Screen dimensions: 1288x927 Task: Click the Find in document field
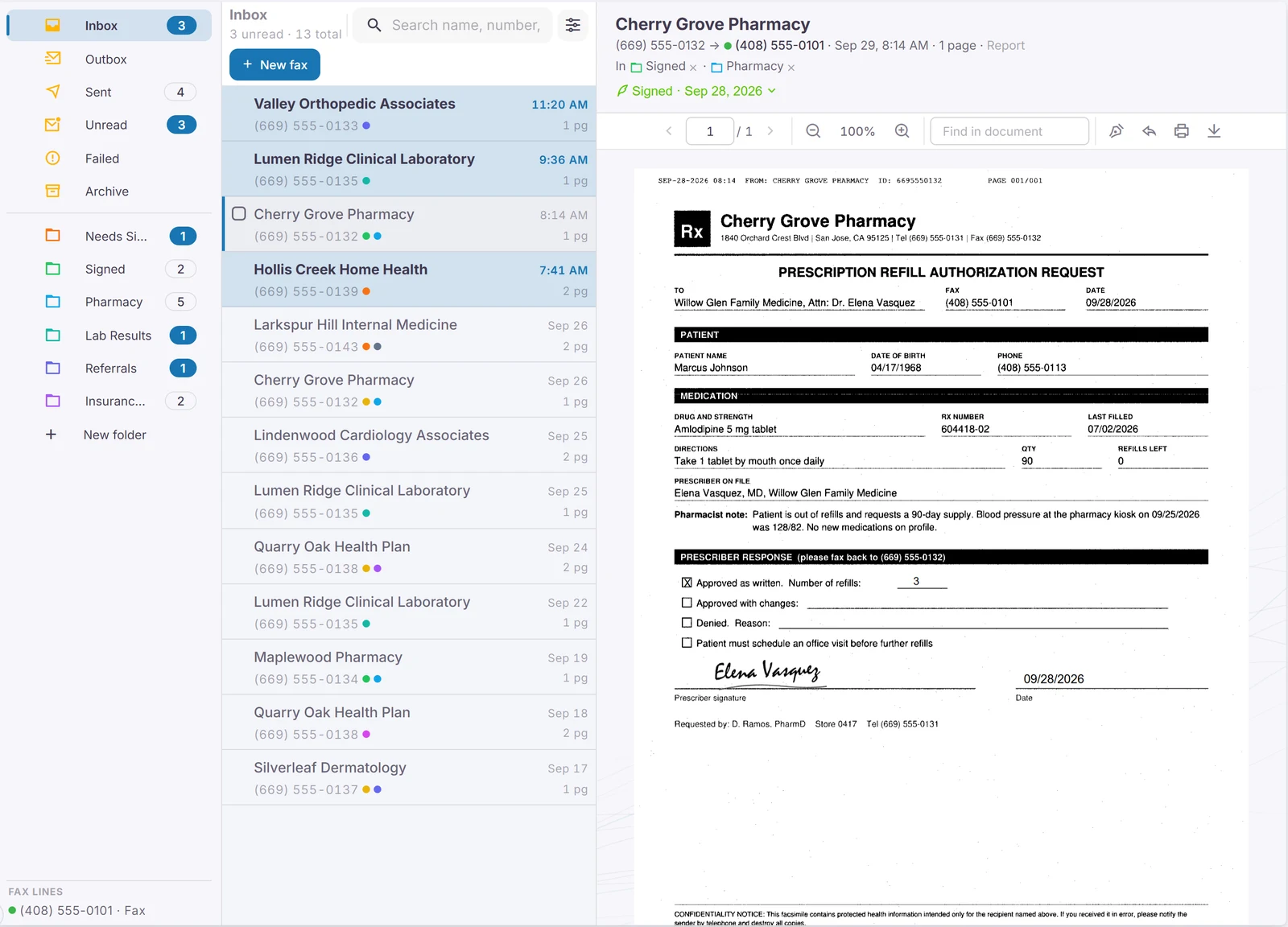(1009, 131)
